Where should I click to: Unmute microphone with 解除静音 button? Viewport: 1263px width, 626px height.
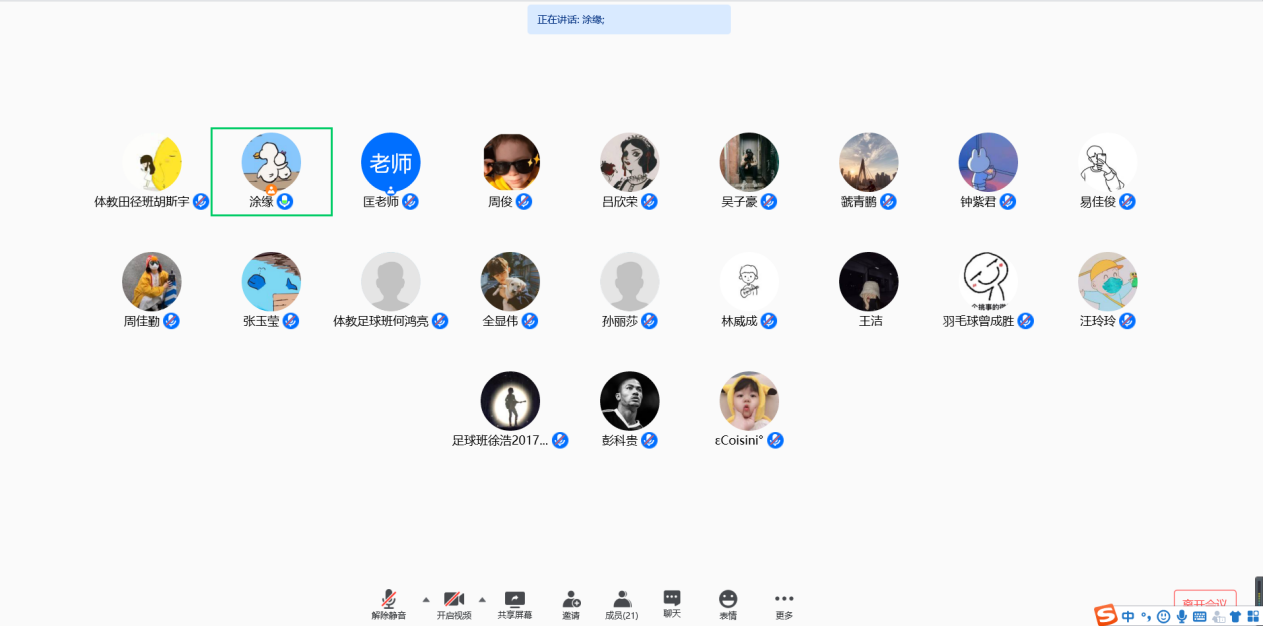(x=389, y=603)
